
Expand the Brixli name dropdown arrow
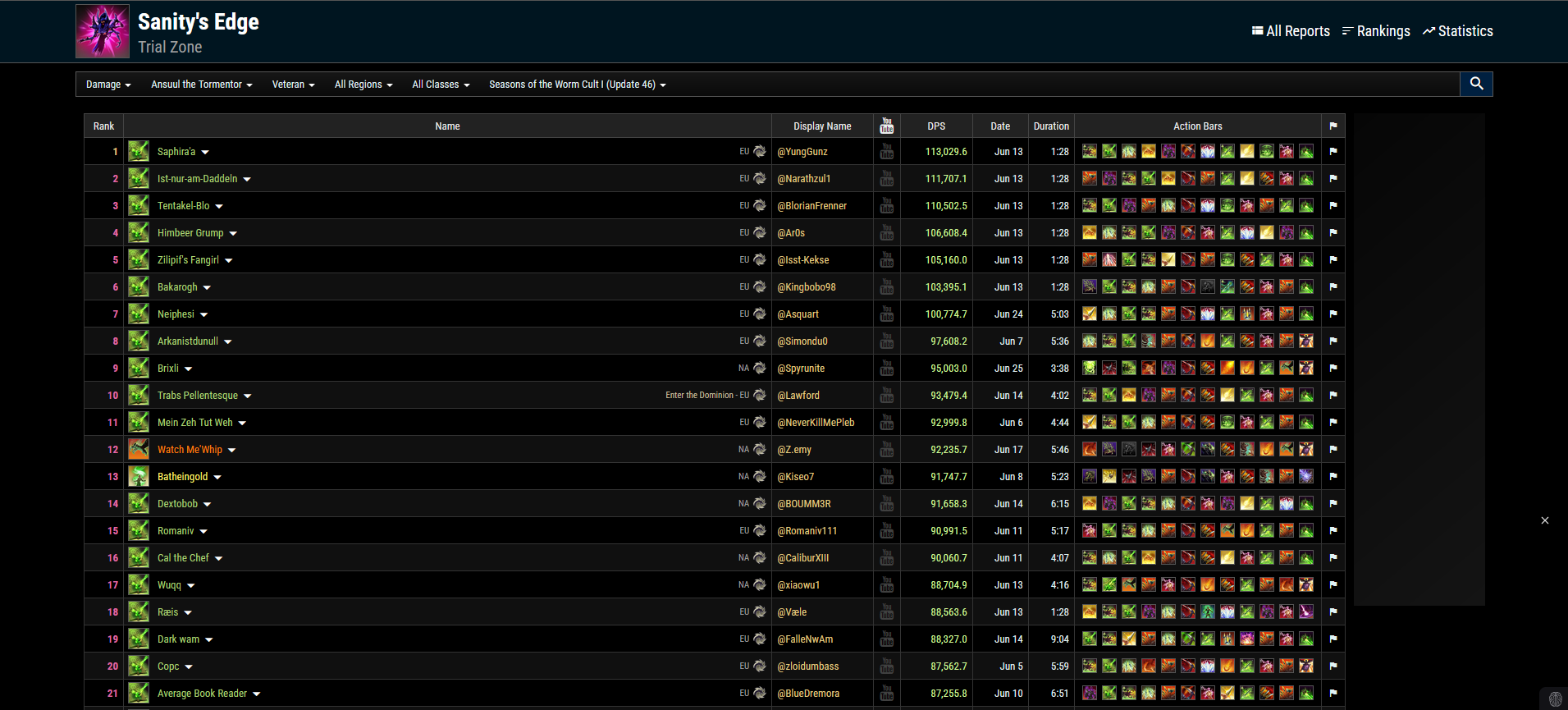pos(188,369)
